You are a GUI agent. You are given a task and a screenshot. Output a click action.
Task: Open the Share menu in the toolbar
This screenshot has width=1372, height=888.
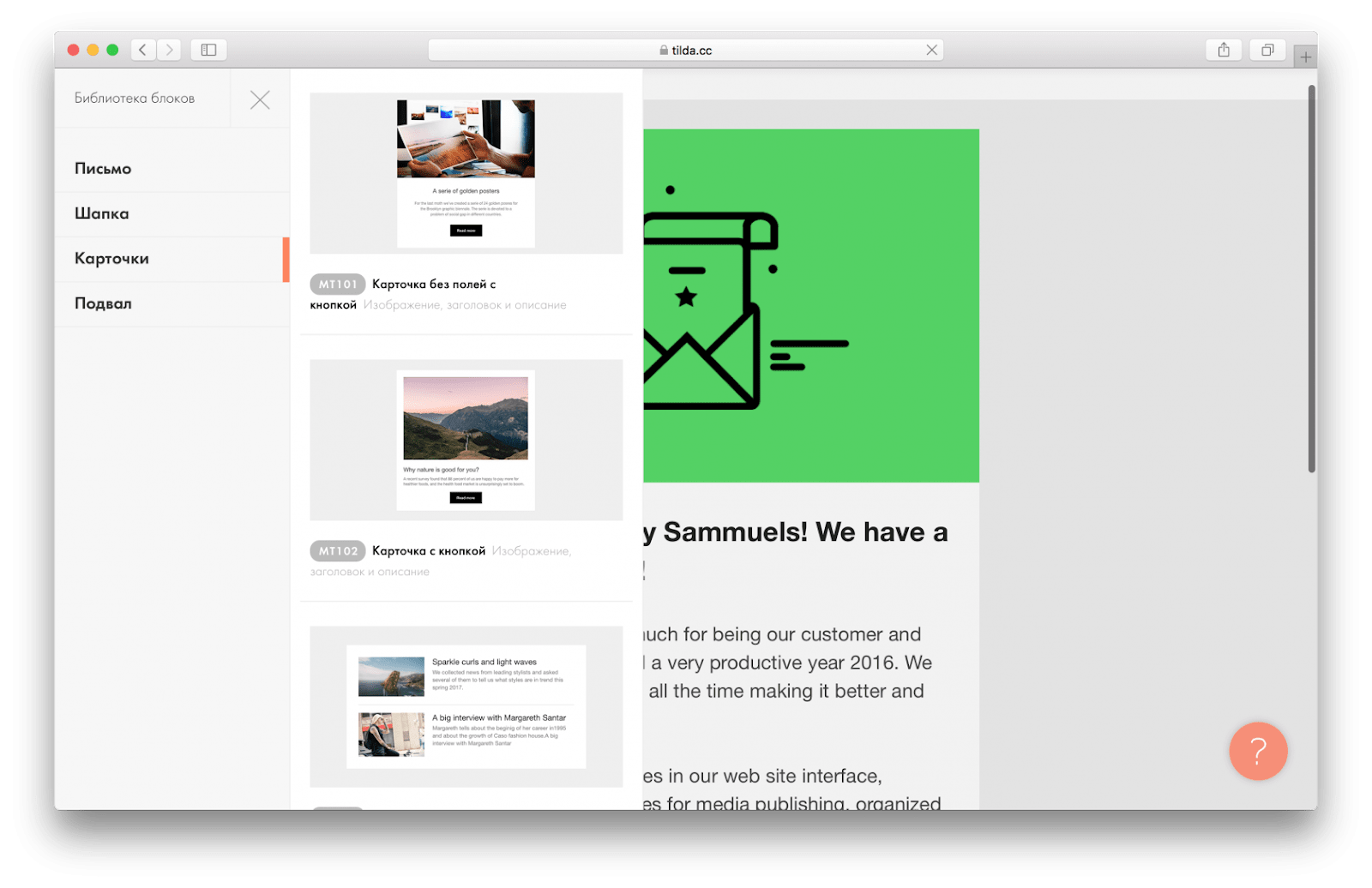pos(1224,50)
